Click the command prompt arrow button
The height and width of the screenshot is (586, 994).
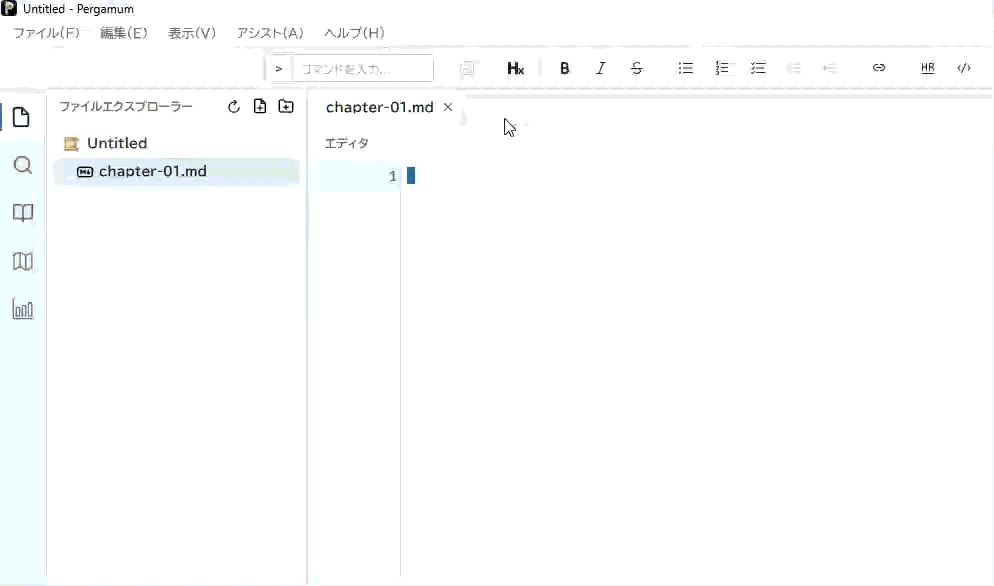point(278,68)
